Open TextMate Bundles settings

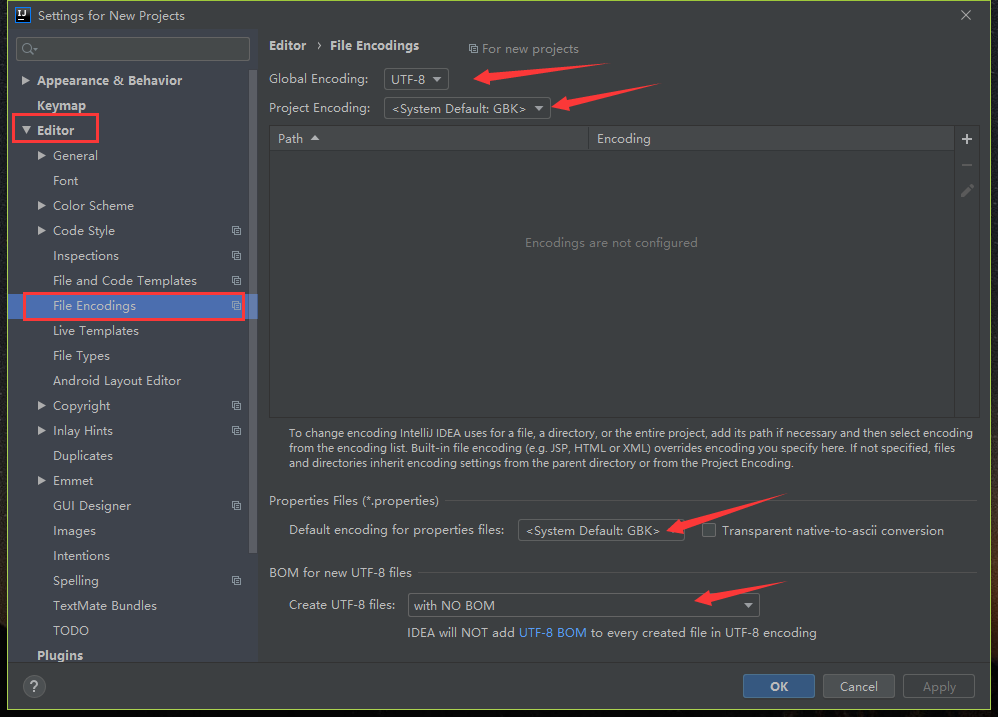pyautogui.click(x=105, y=606)
